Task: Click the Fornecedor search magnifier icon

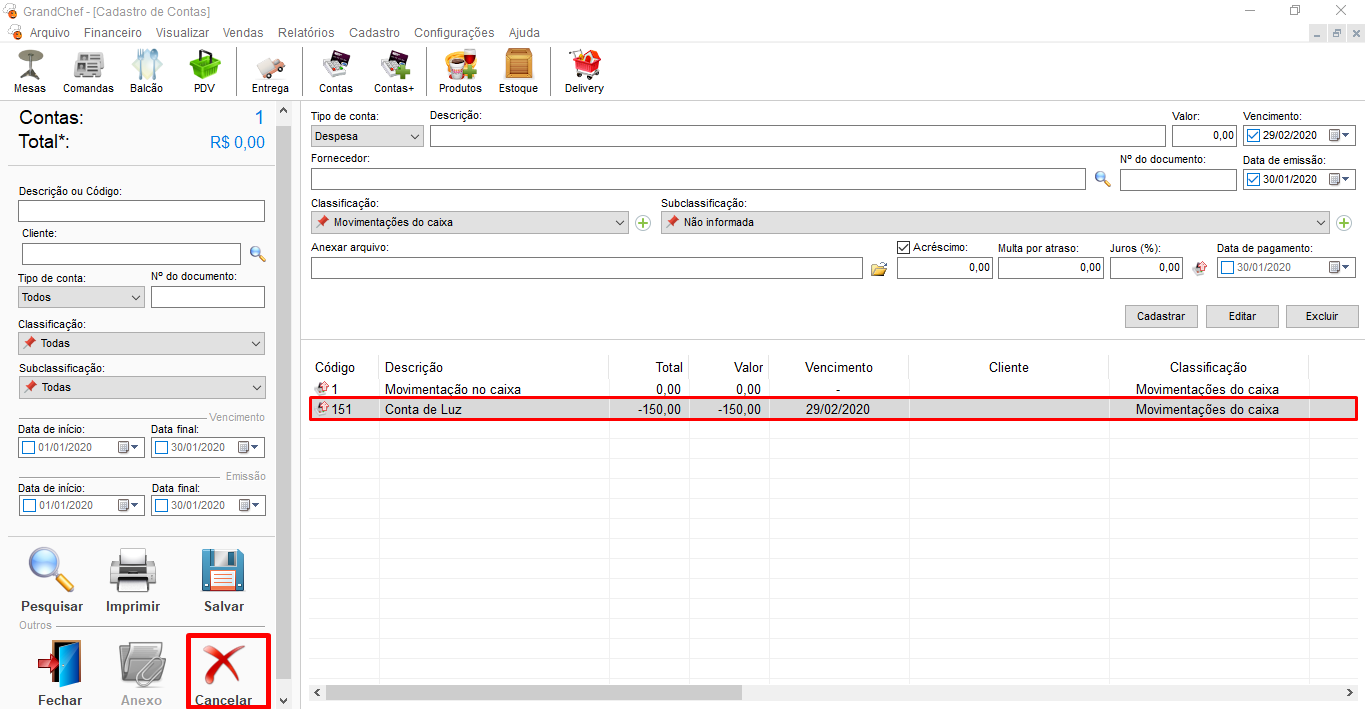Action: [x=1102, y=180]
